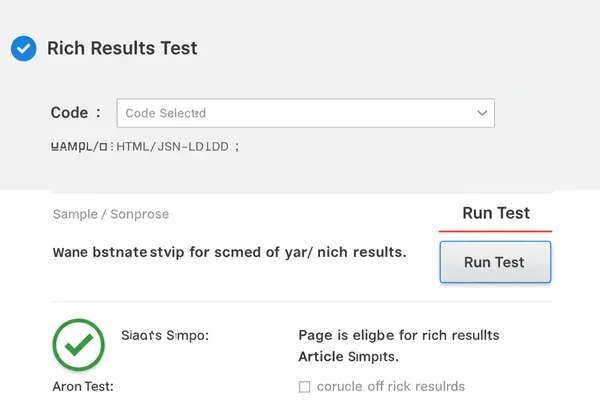Open the Code Selected dropdown
Screen dimensions: 600x420
pyautogui.click(x=305, y=113)
